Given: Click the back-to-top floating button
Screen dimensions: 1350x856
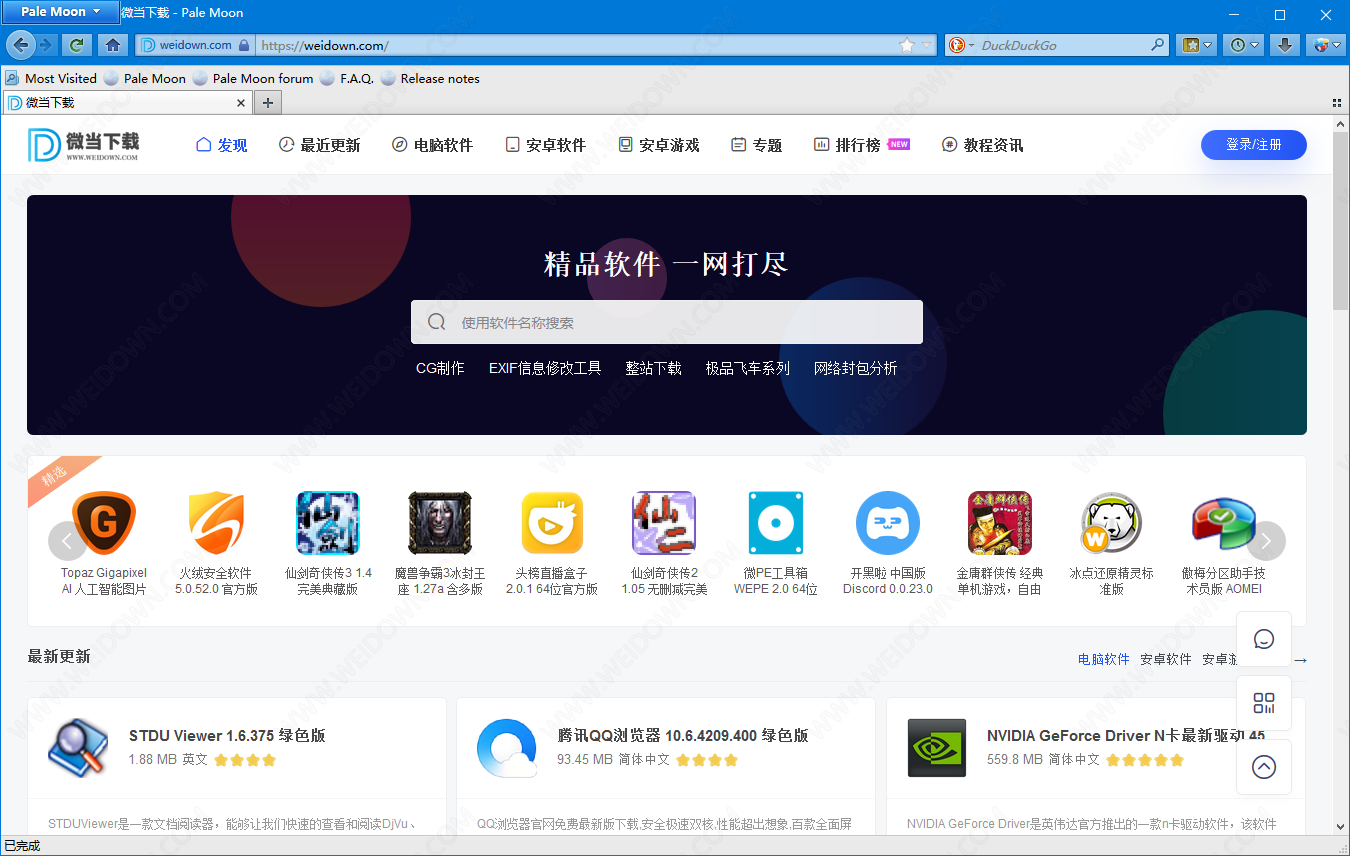Looking at the screenshot, I should tap(1264, 767).
